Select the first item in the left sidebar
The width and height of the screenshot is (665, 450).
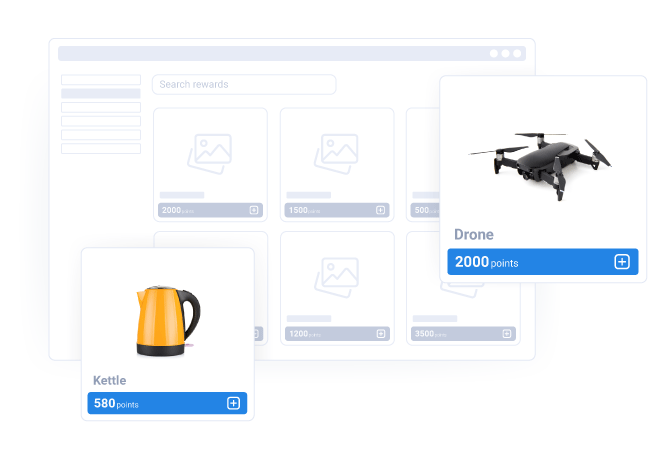pos(101,79)
